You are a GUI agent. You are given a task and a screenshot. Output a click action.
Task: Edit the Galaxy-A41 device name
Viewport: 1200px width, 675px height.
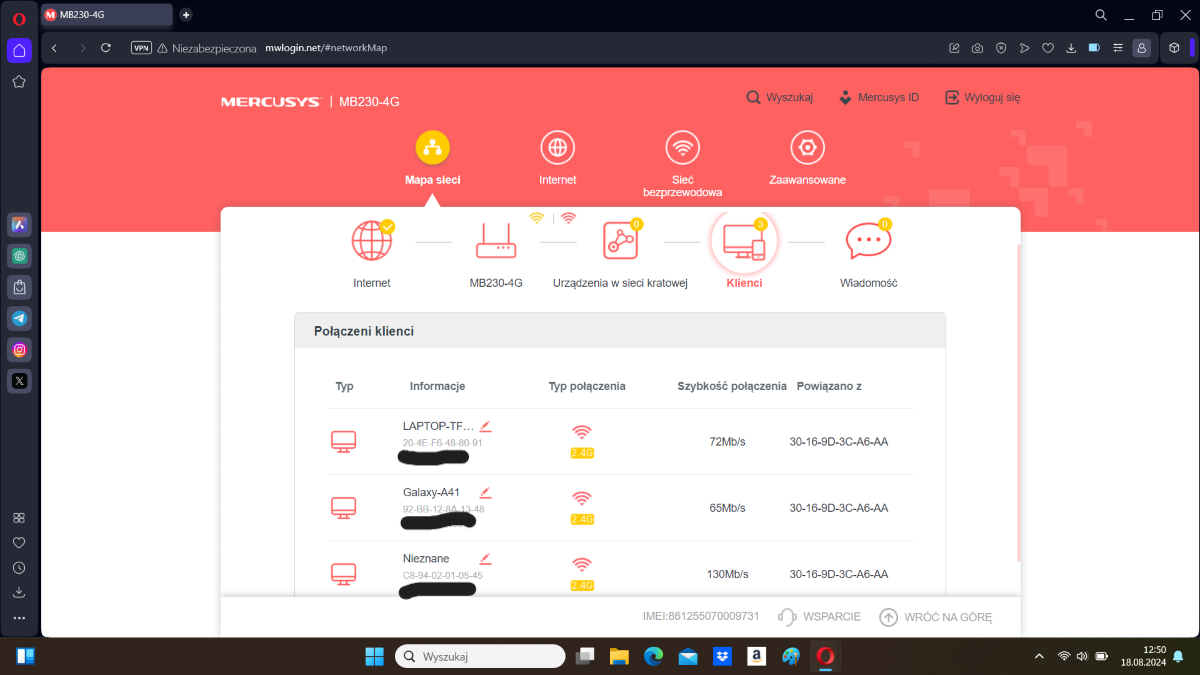click(x=486, y=492)
